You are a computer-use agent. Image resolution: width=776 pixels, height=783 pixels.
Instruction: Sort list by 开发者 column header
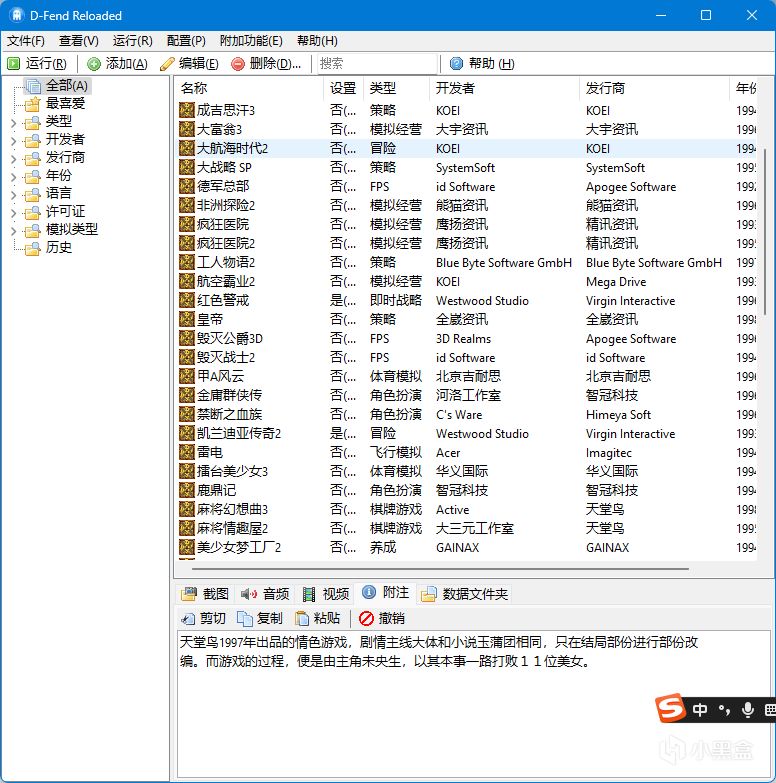coord(504,88)
